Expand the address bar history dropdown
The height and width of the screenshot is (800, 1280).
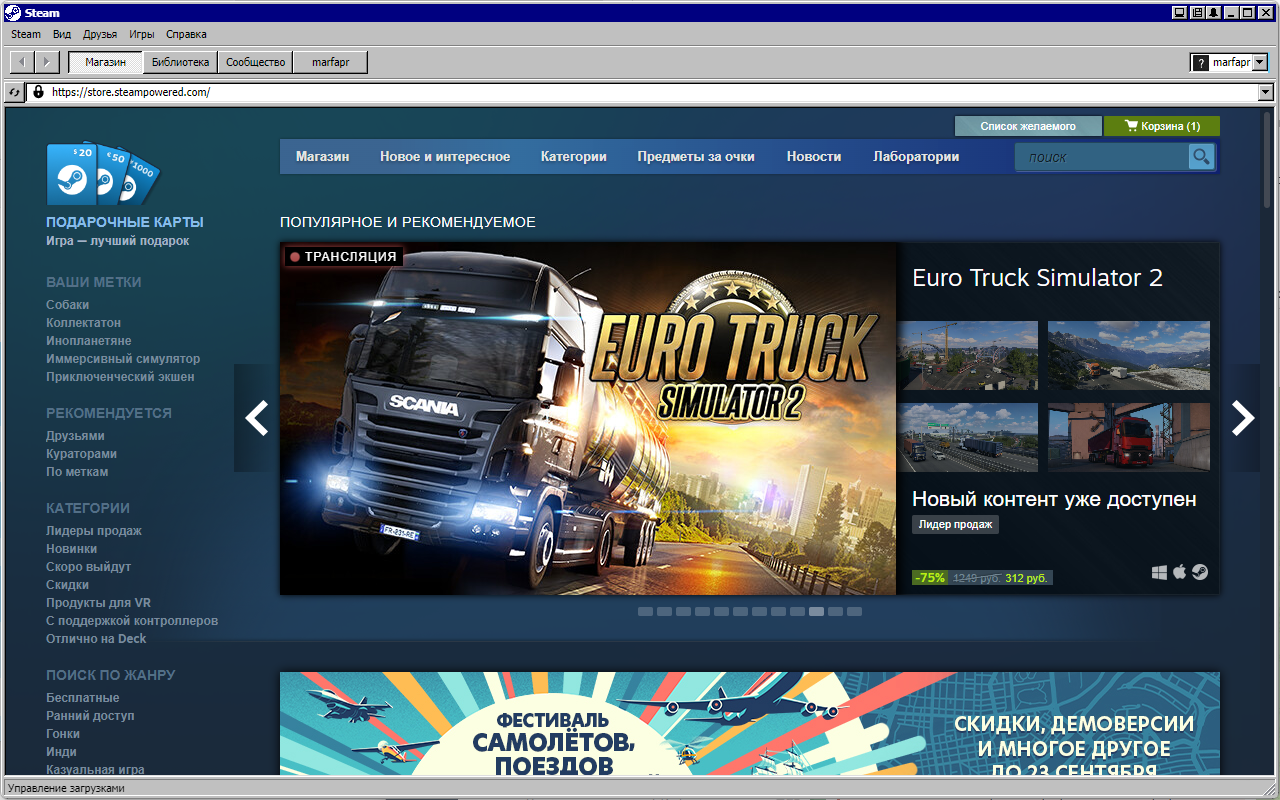1266,92
